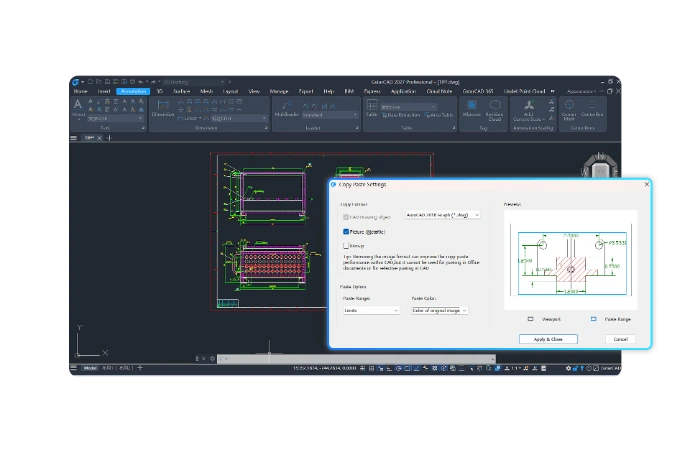Open the Express ribbon tab

coord(372,91)
